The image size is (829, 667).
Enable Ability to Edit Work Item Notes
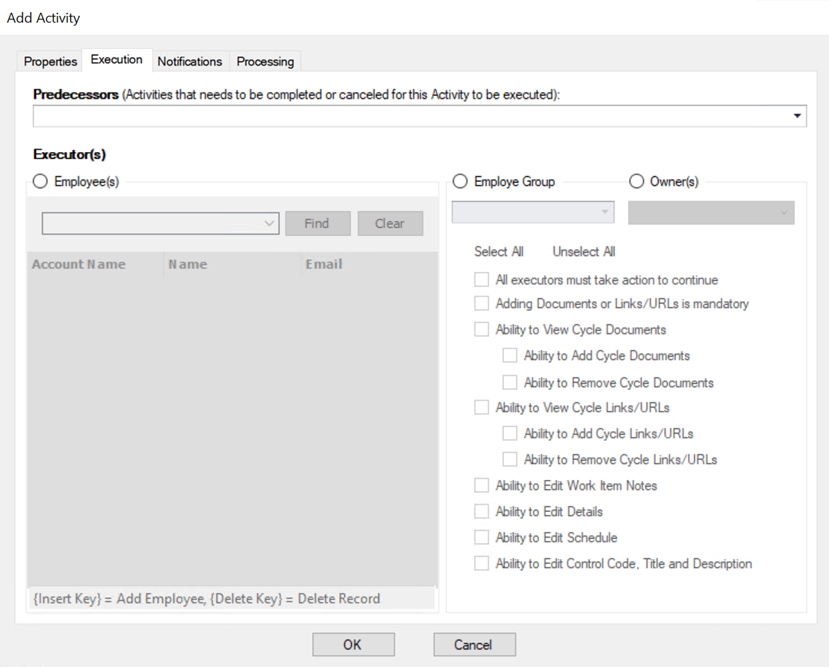[482, 486]
